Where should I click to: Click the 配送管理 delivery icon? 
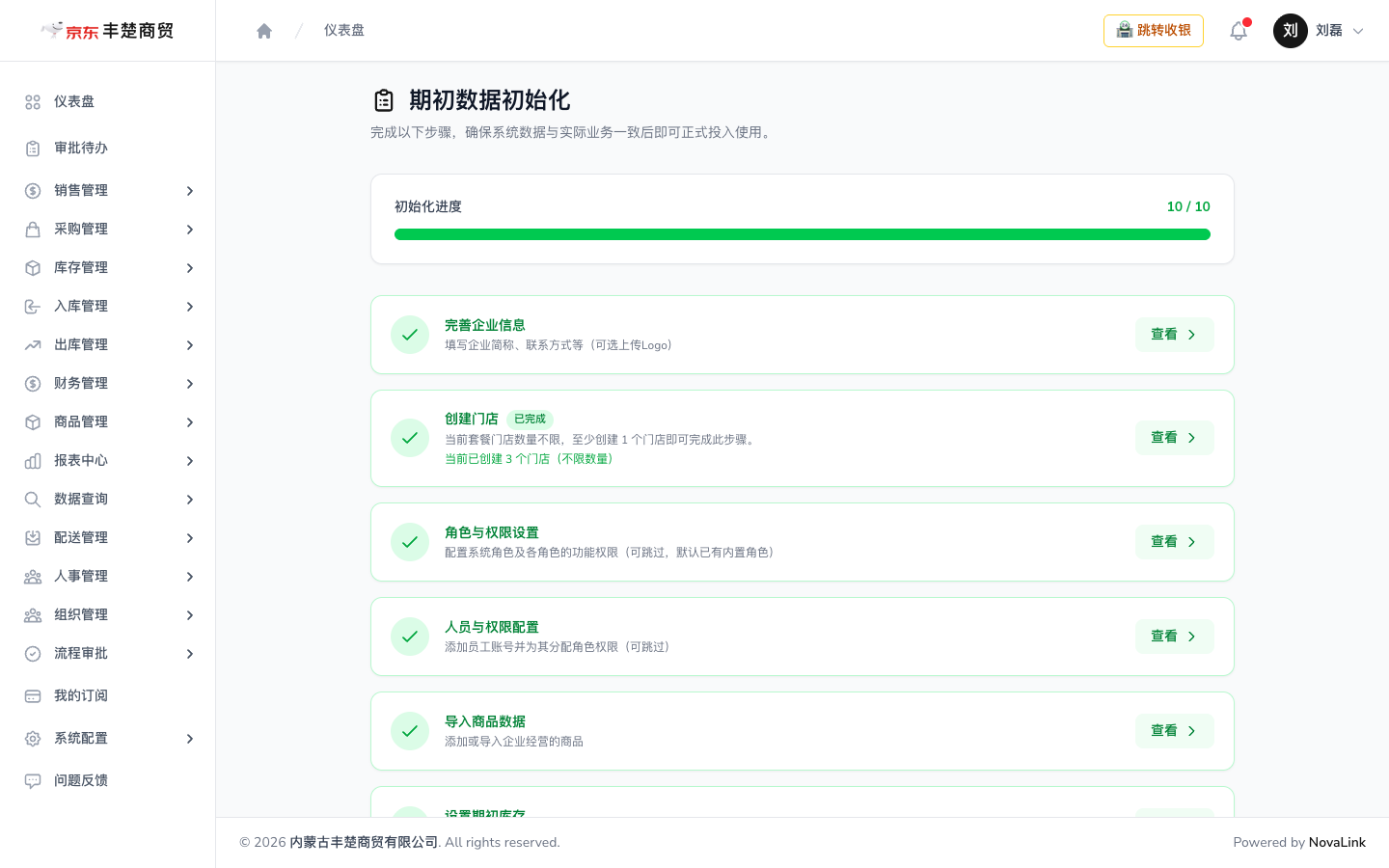33,538
